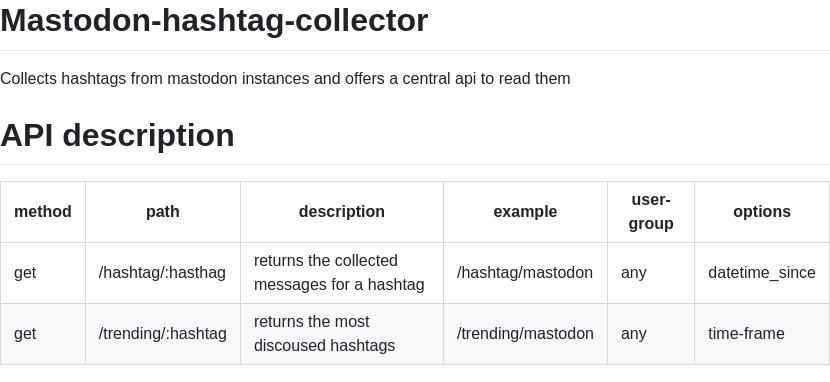
Task: Click the /hashtag/mastodon example cell
Action: pyautogui.click(x=525, y=273)
